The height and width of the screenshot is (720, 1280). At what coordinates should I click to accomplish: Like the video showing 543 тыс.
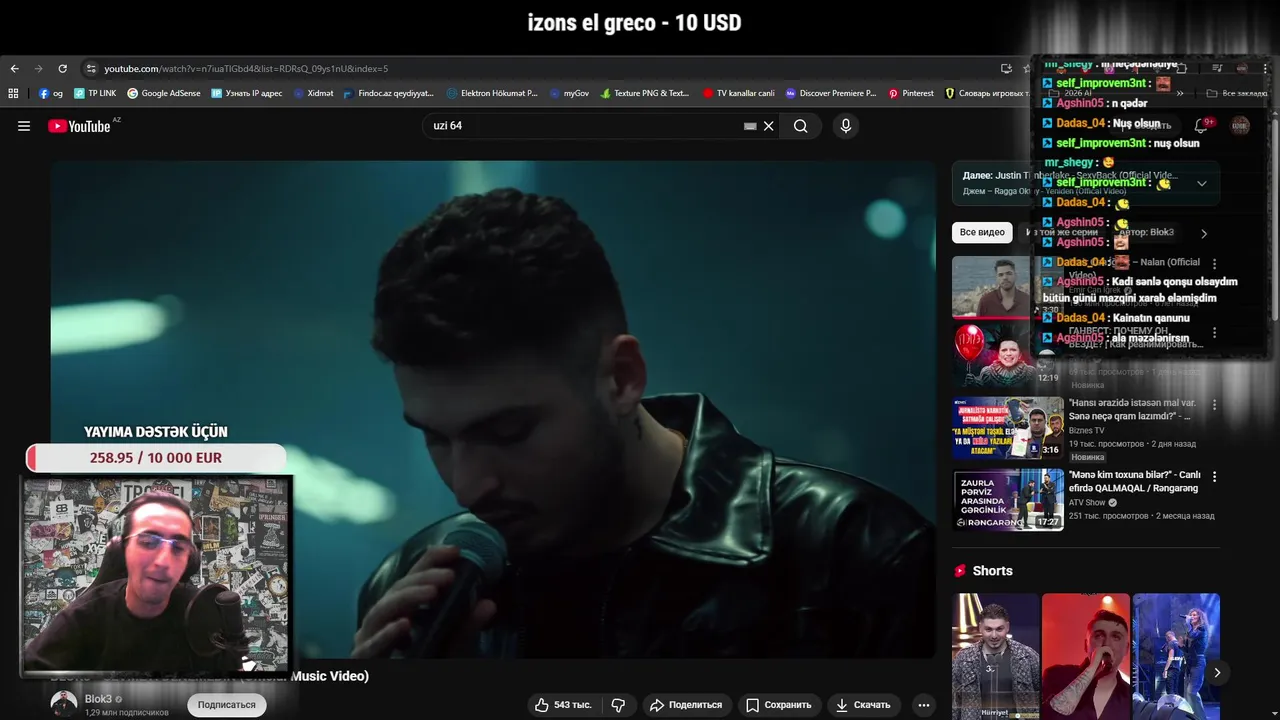[563, 705]
